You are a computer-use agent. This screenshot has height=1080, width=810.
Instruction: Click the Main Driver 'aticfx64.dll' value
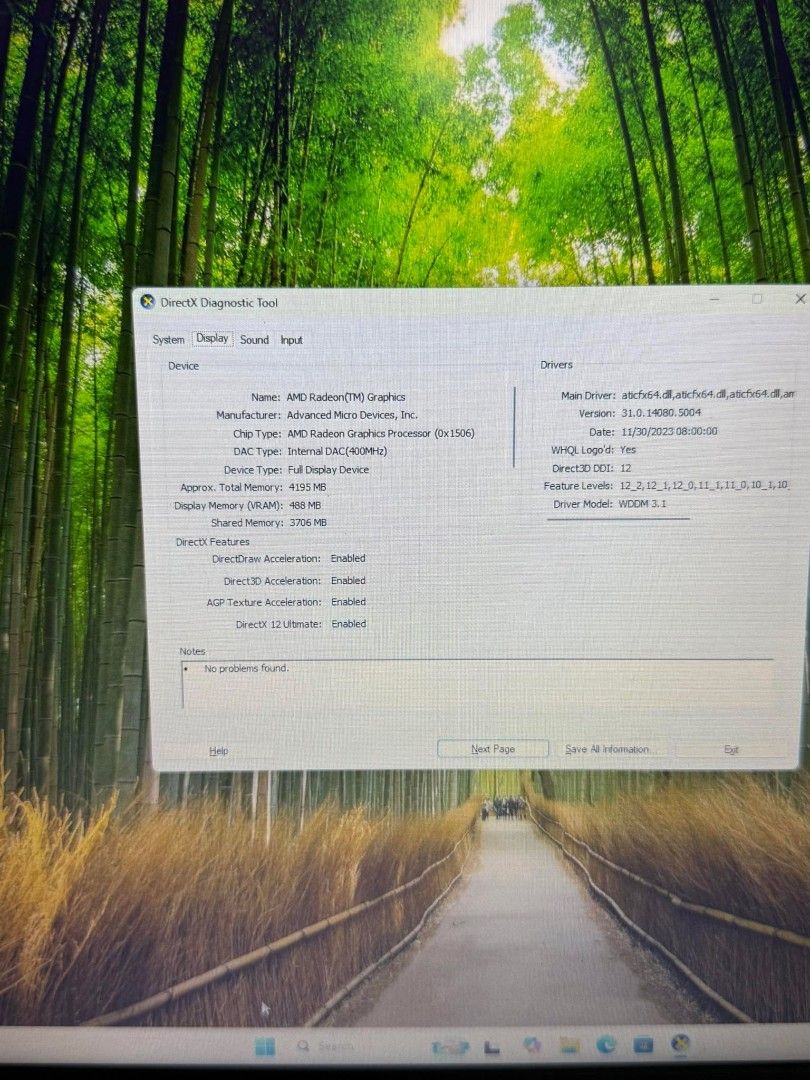coord(708,394)
